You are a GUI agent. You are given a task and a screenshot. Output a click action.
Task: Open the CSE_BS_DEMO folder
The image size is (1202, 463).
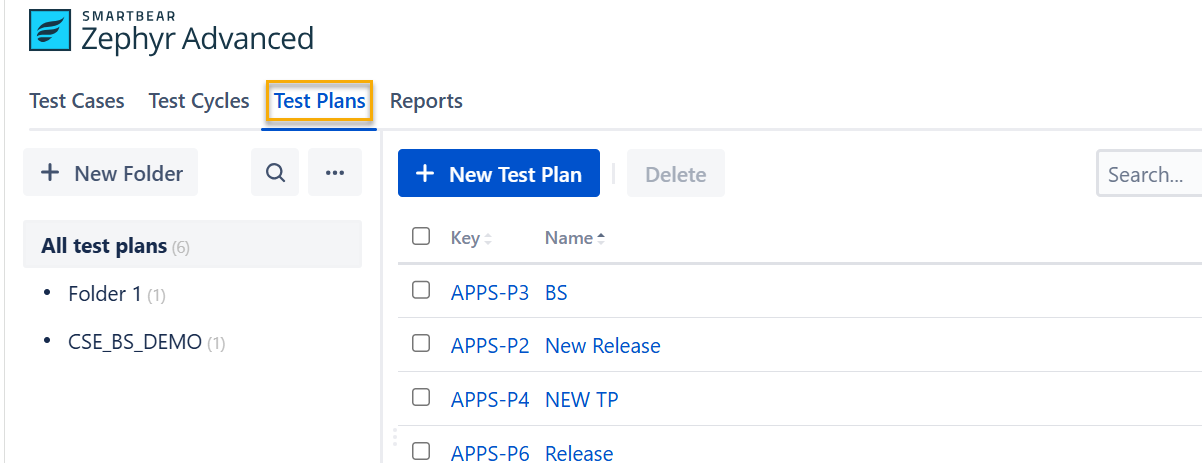134,343
